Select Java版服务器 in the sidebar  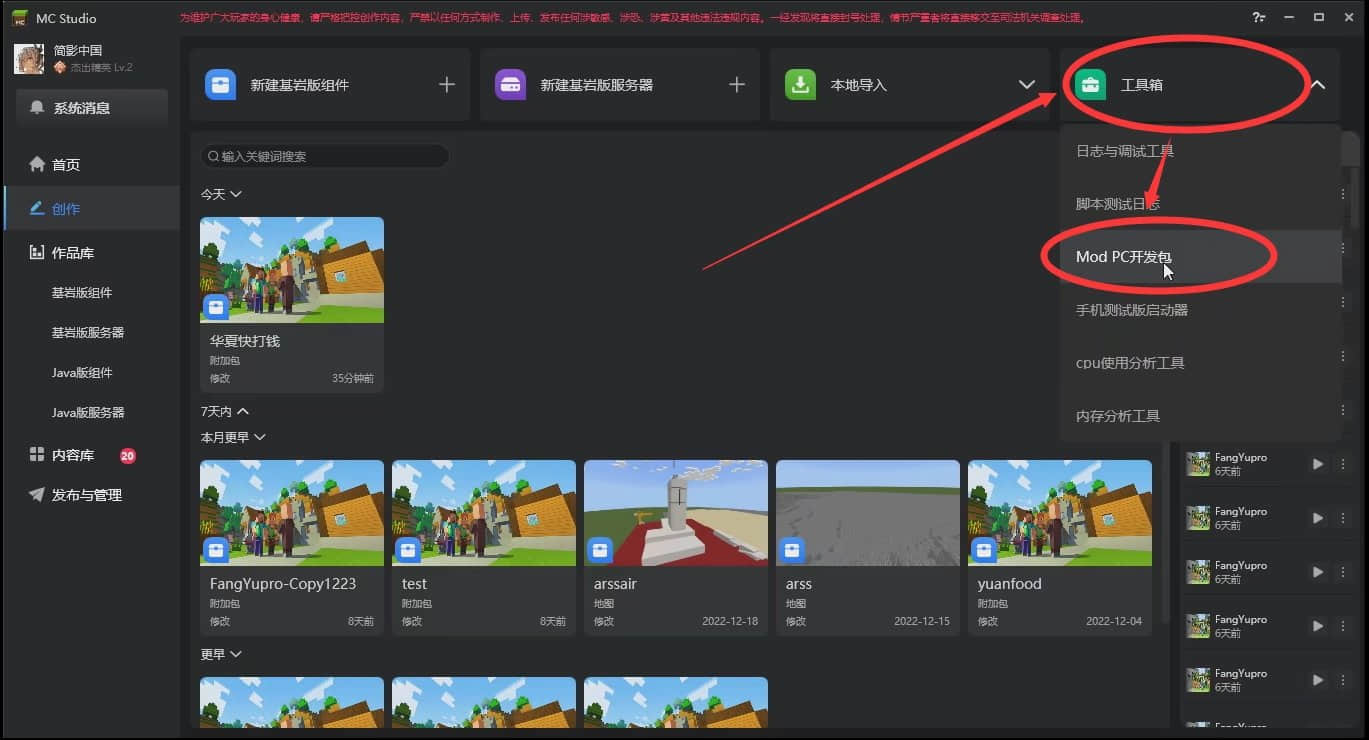tap(88, 412)
